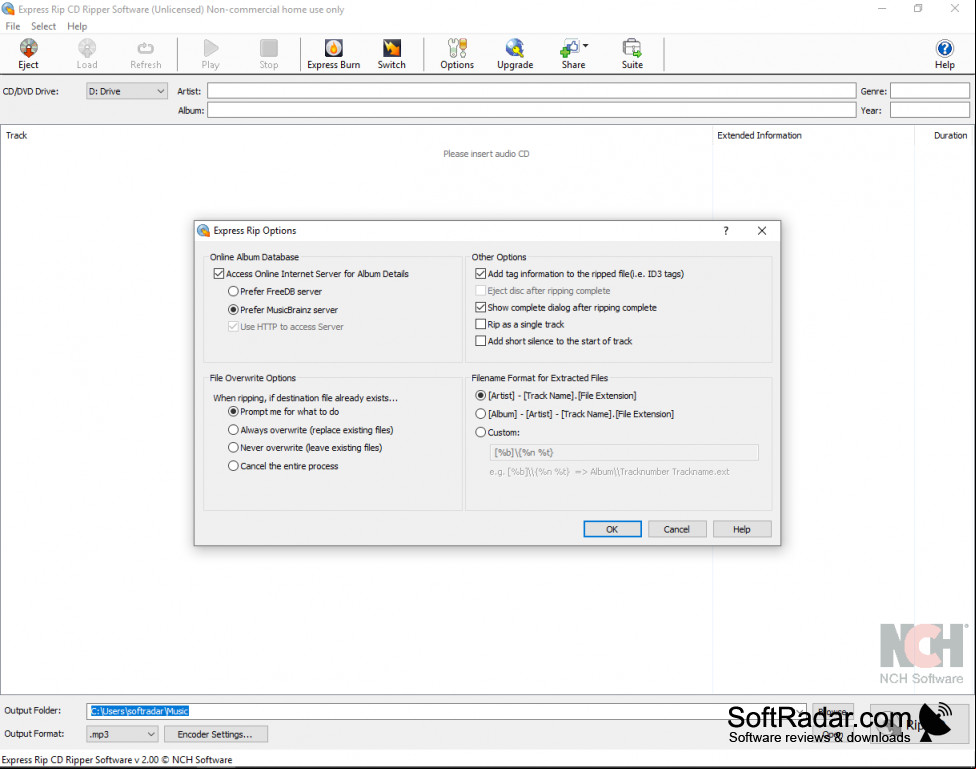Click the Genre input field
This screenshot has height=769, width=976.
(x=930, y=91)
